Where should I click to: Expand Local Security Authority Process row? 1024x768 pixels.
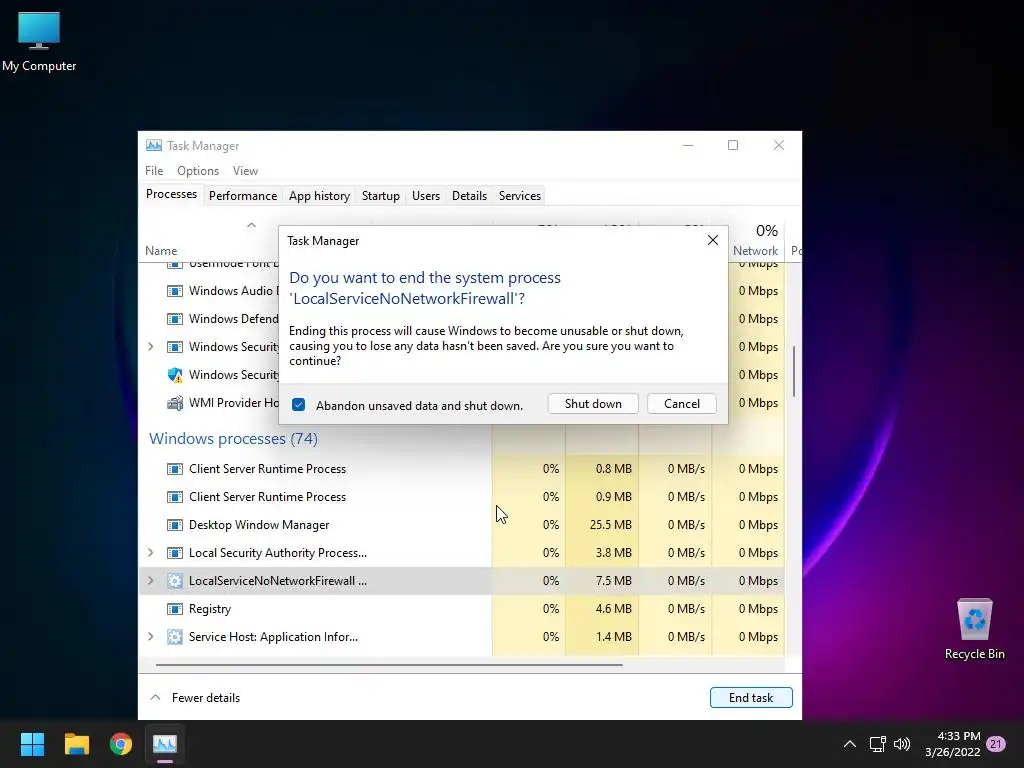tap(151, 553)
